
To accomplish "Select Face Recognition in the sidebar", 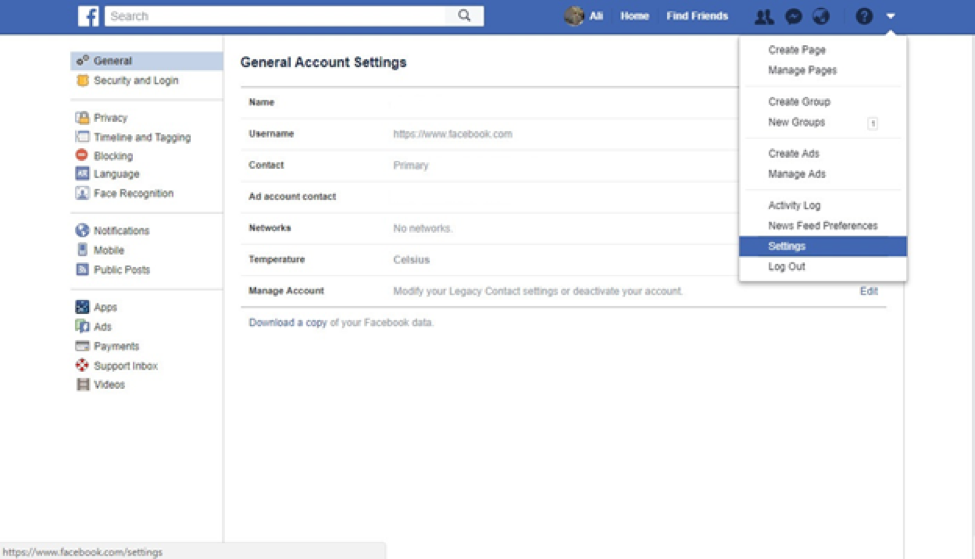I will coord(133,194).
